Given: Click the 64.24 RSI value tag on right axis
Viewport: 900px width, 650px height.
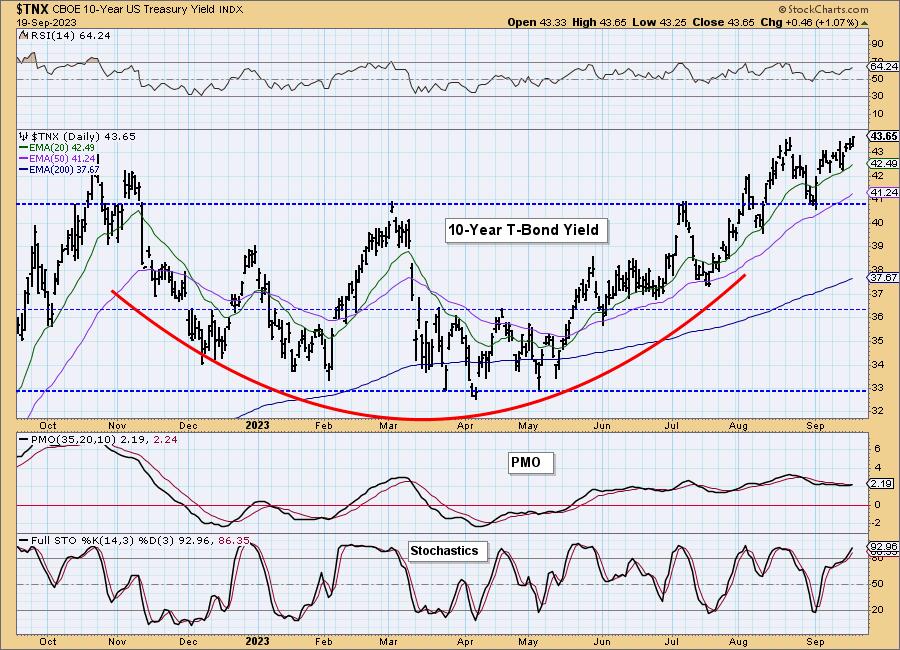Looking at the screenshot, I should 884,67.
